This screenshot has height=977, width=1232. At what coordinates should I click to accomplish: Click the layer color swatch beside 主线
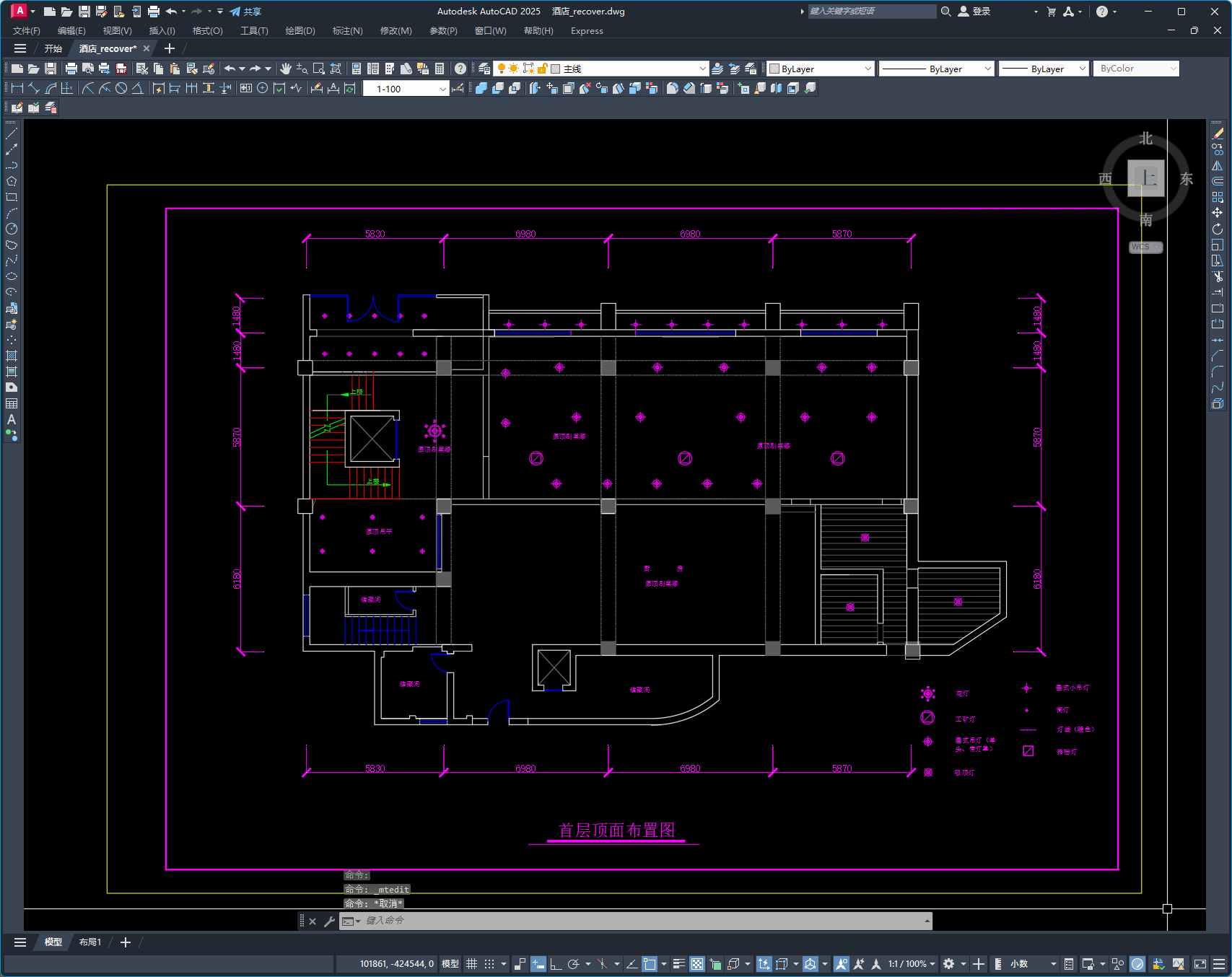coord(556,69)
